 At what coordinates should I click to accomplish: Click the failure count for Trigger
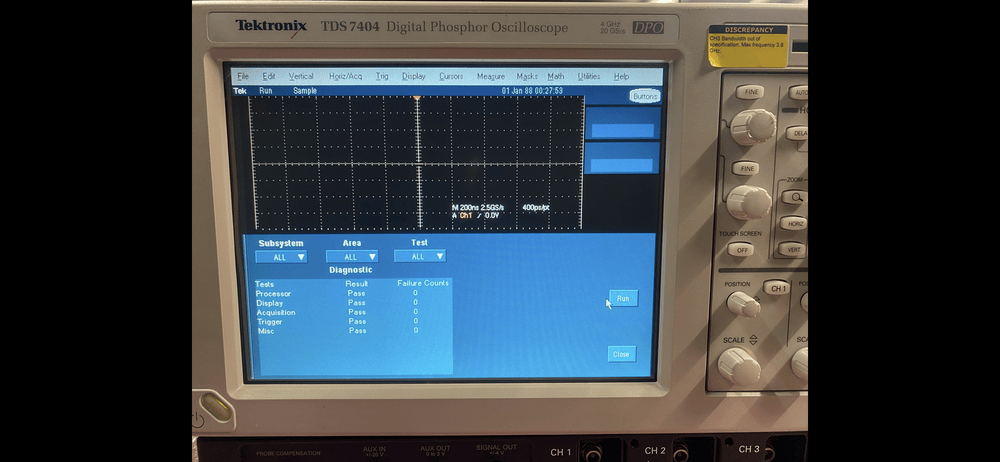coord(416,321)
